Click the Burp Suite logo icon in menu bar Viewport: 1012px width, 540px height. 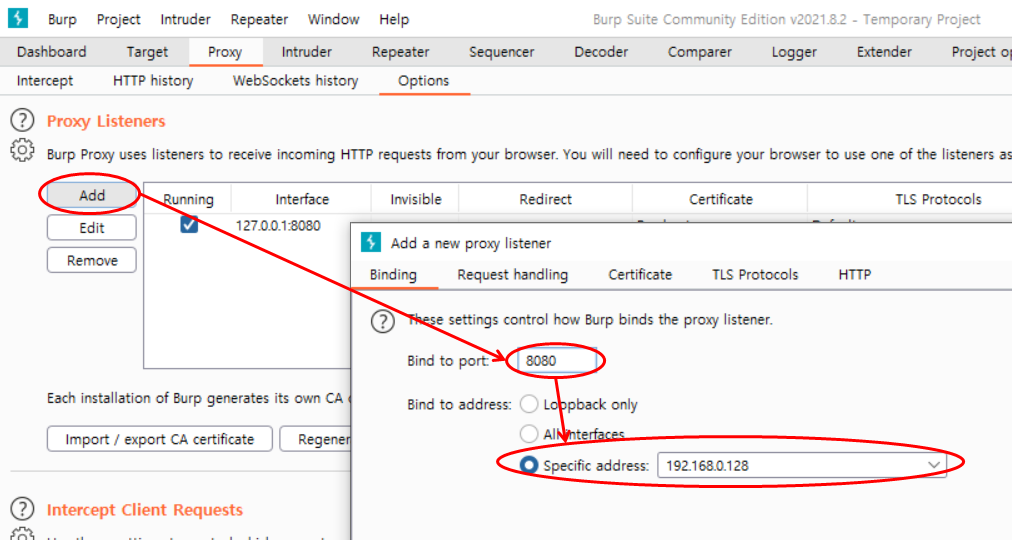coord(18,18)
